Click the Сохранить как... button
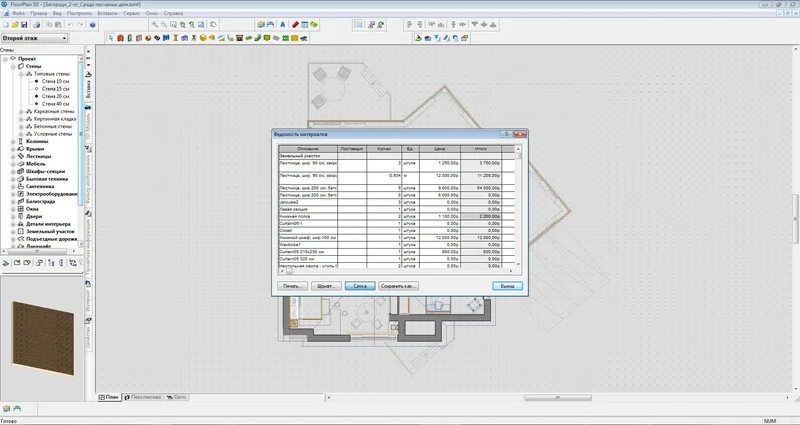 pos(399,286)
